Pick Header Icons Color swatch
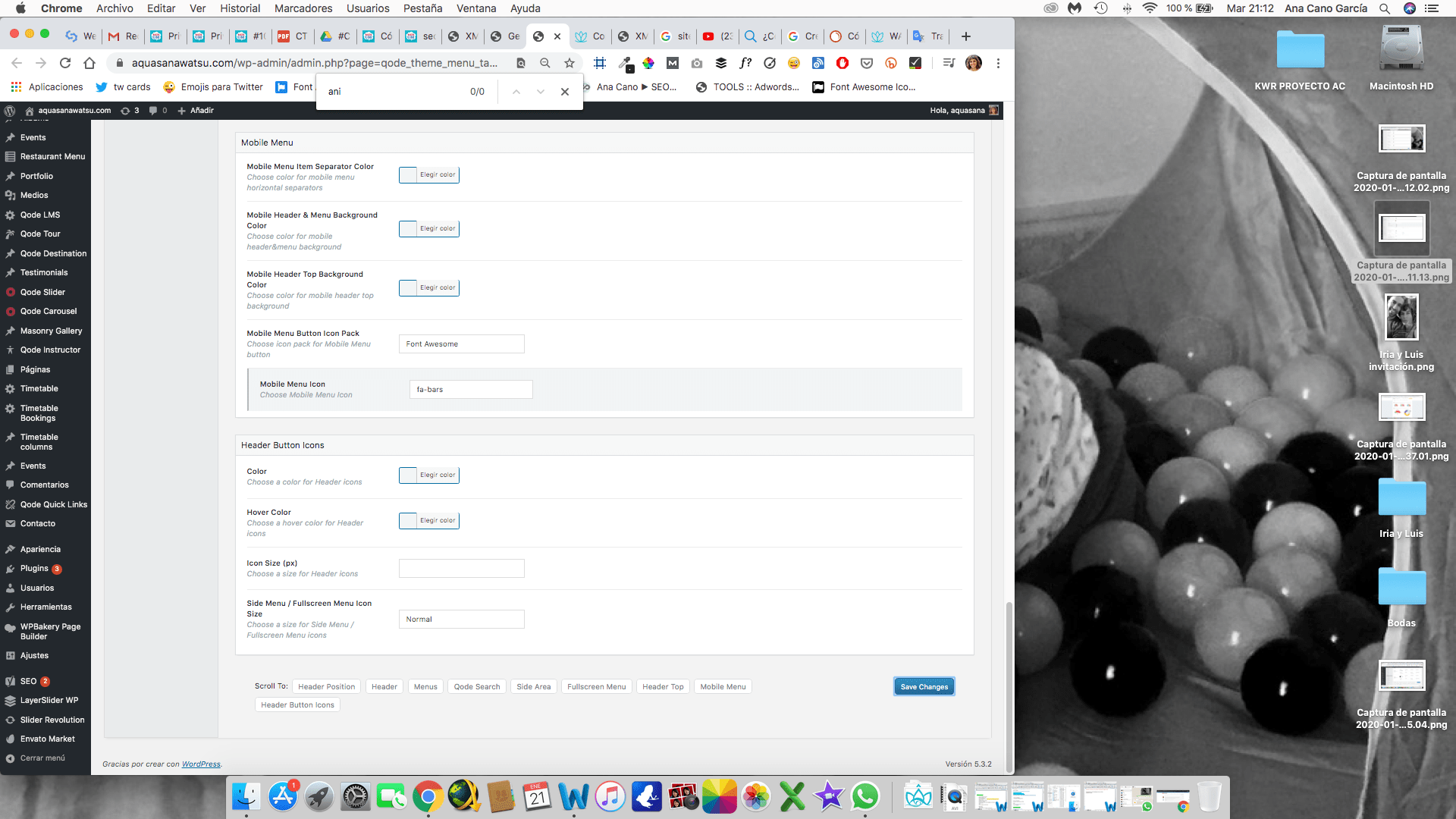The image size is (1456, 819). click(429, 475)
